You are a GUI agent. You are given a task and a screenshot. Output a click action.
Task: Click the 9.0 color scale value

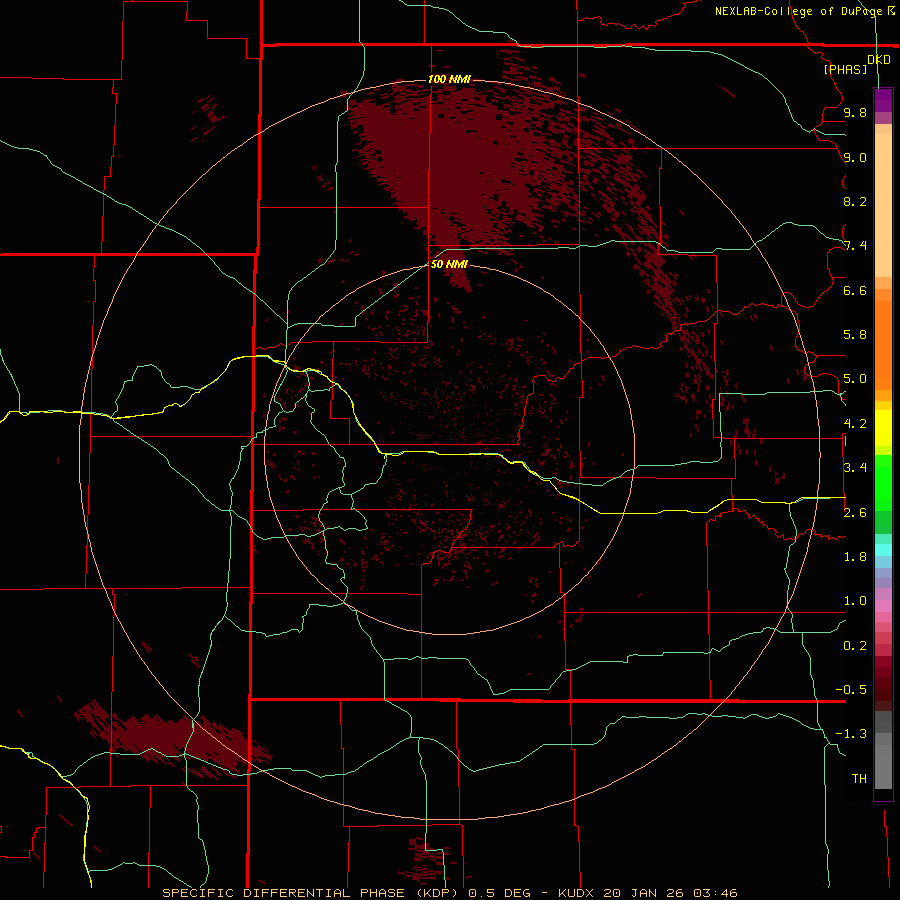click(x=855, y=157)
